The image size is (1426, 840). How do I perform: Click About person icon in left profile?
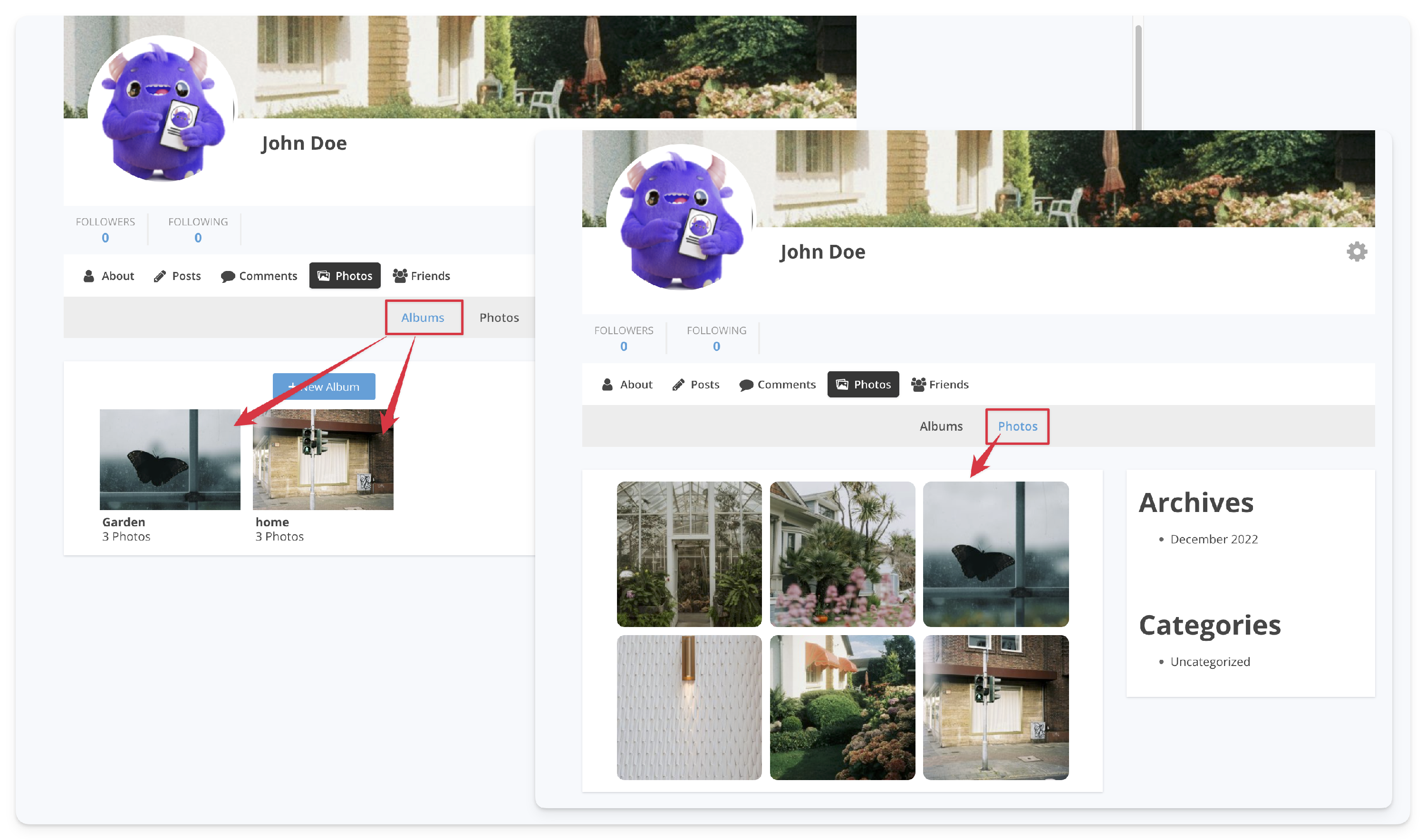(x=89, y=276)
